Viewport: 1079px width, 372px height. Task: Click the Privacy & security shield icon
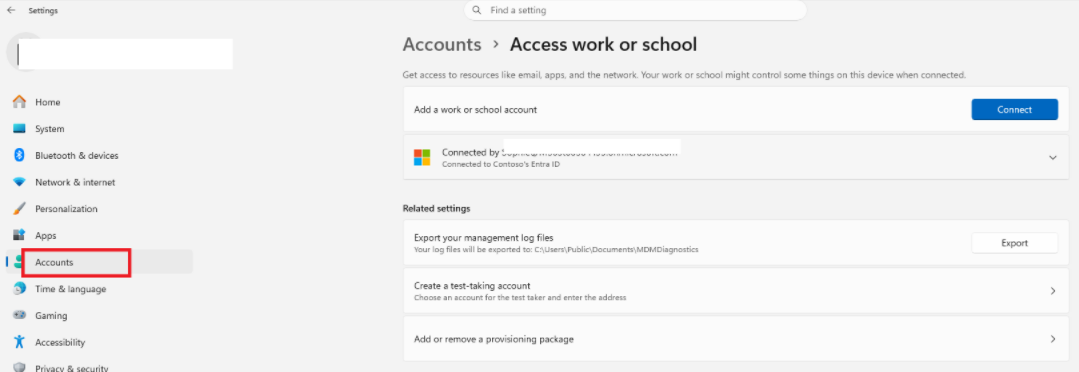coord(19,368)
